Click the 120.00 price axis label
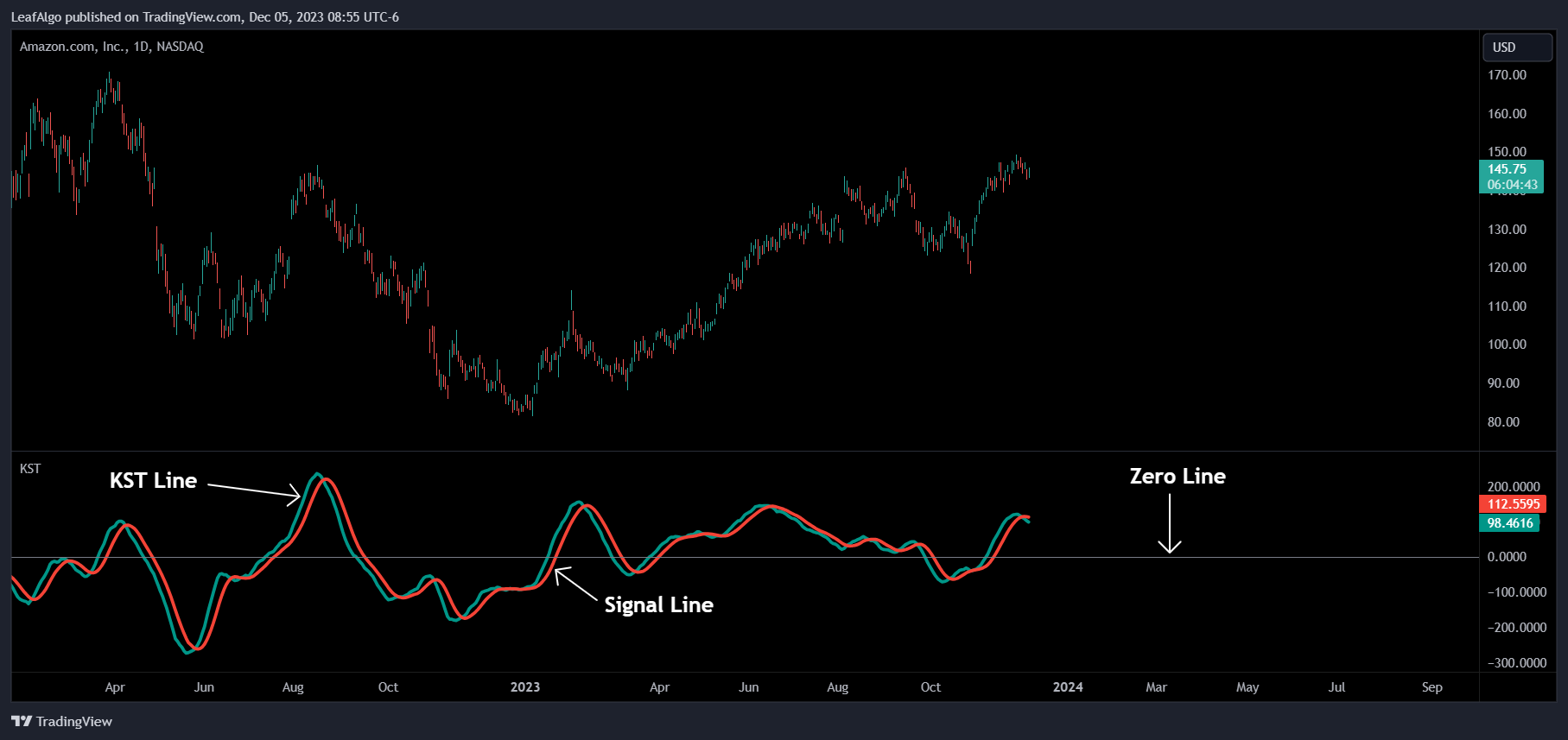The width and height of the screenshot is (1568, 740). [1507, 268]
